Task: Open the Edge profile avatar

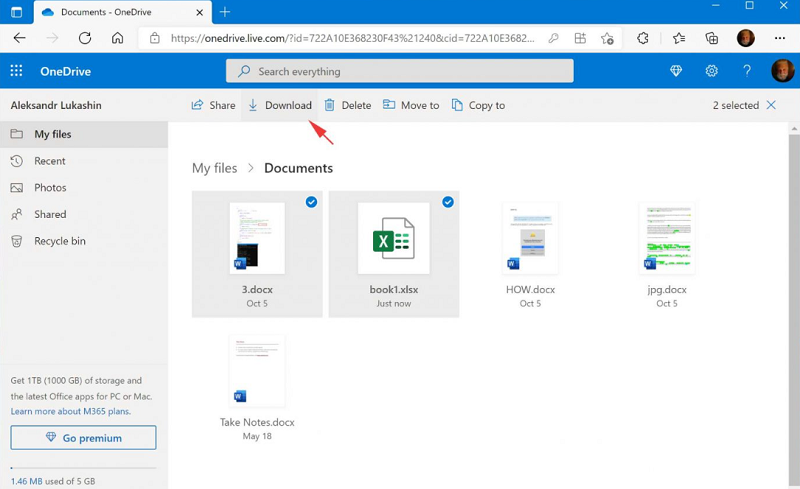Action: 745,38
